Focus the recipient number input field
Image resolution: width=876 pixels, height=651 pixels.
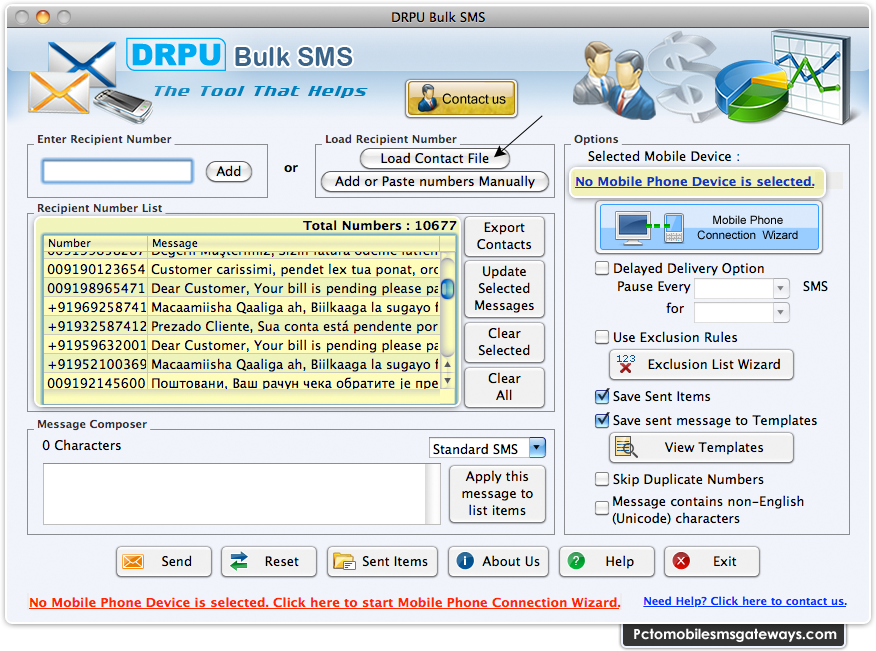click(x=118, y=171)
